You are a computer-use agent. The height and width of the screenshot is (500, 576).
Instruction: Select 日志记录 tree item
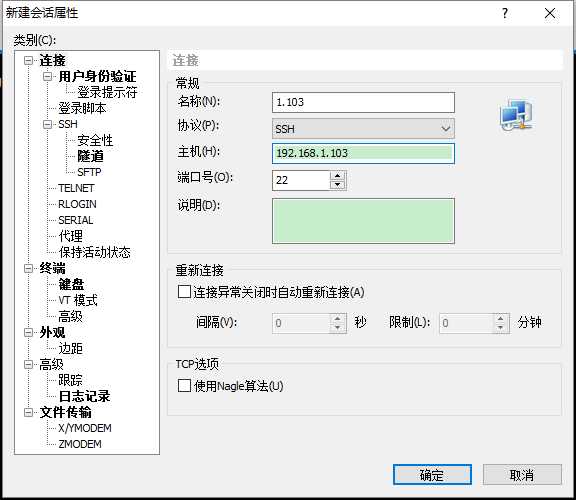pyautogui.click(x=84, y=396)
